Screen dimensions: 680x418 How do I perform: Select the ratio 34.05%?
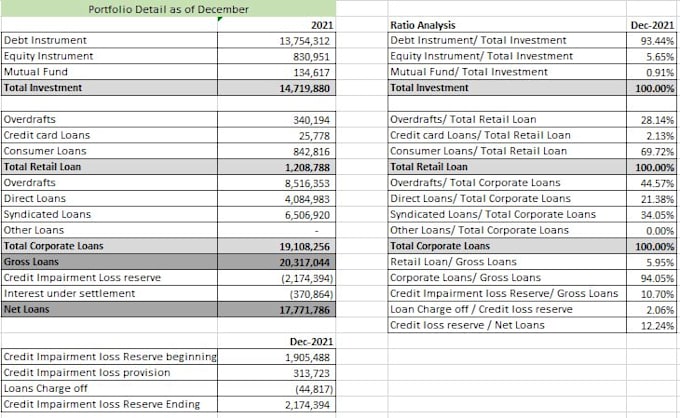(651, 214)
